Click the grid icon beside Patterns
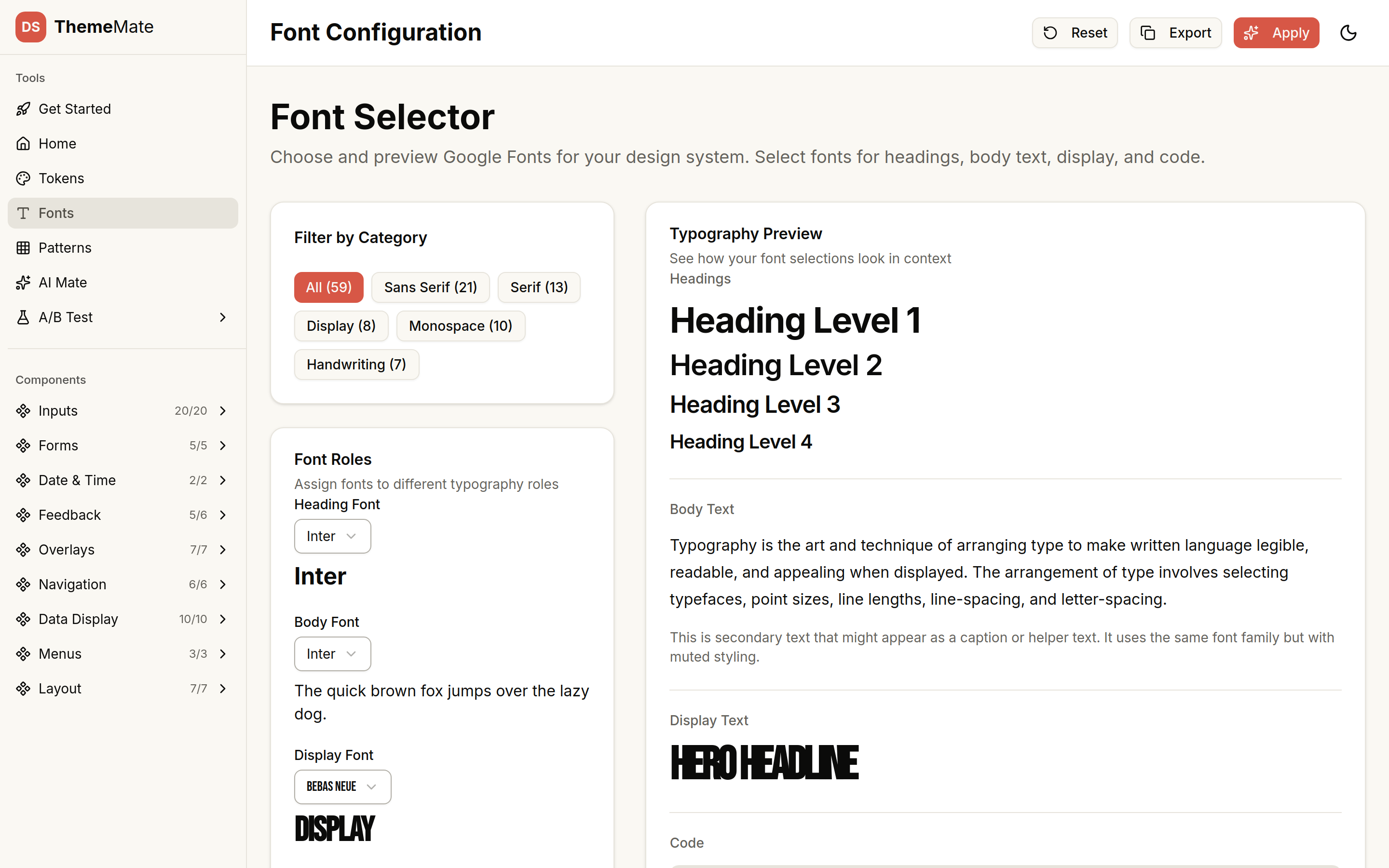This screenshot has width=1389, height=868. [23, 248]
